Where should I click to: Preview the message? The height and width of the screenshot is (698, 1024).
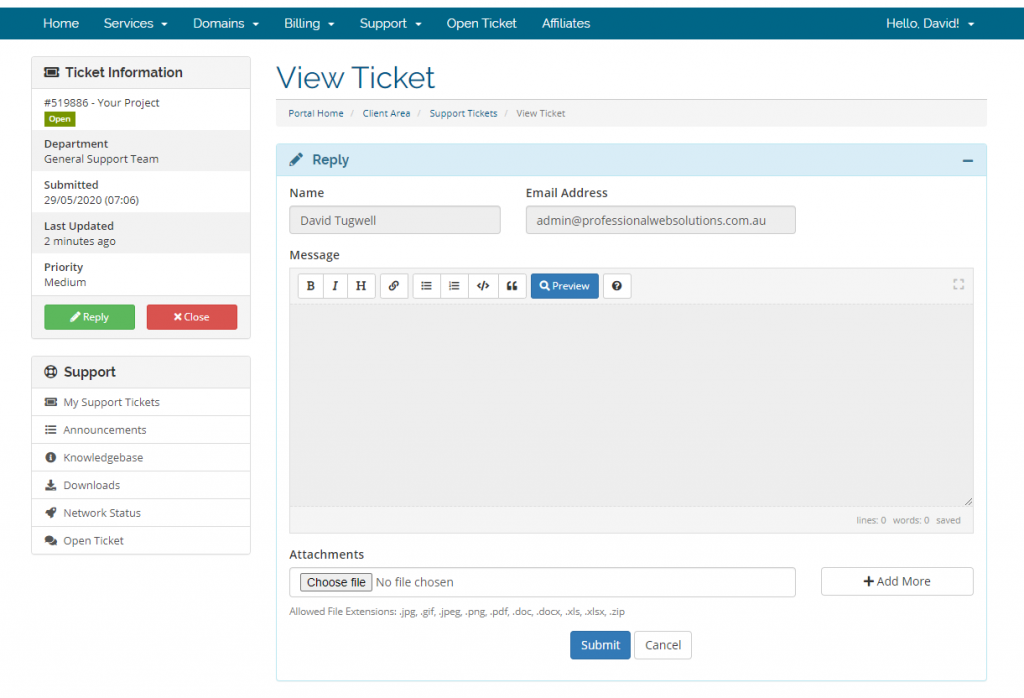click(x=564, y=286)
